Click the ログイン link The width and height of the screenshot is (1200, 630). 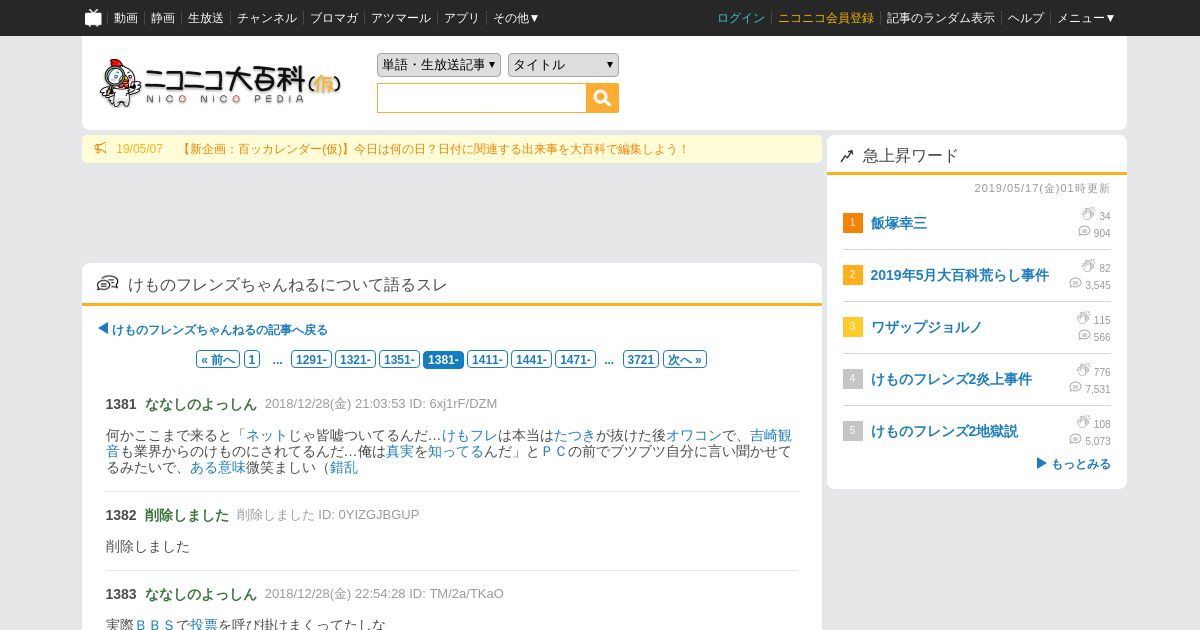tap(741, 18)
